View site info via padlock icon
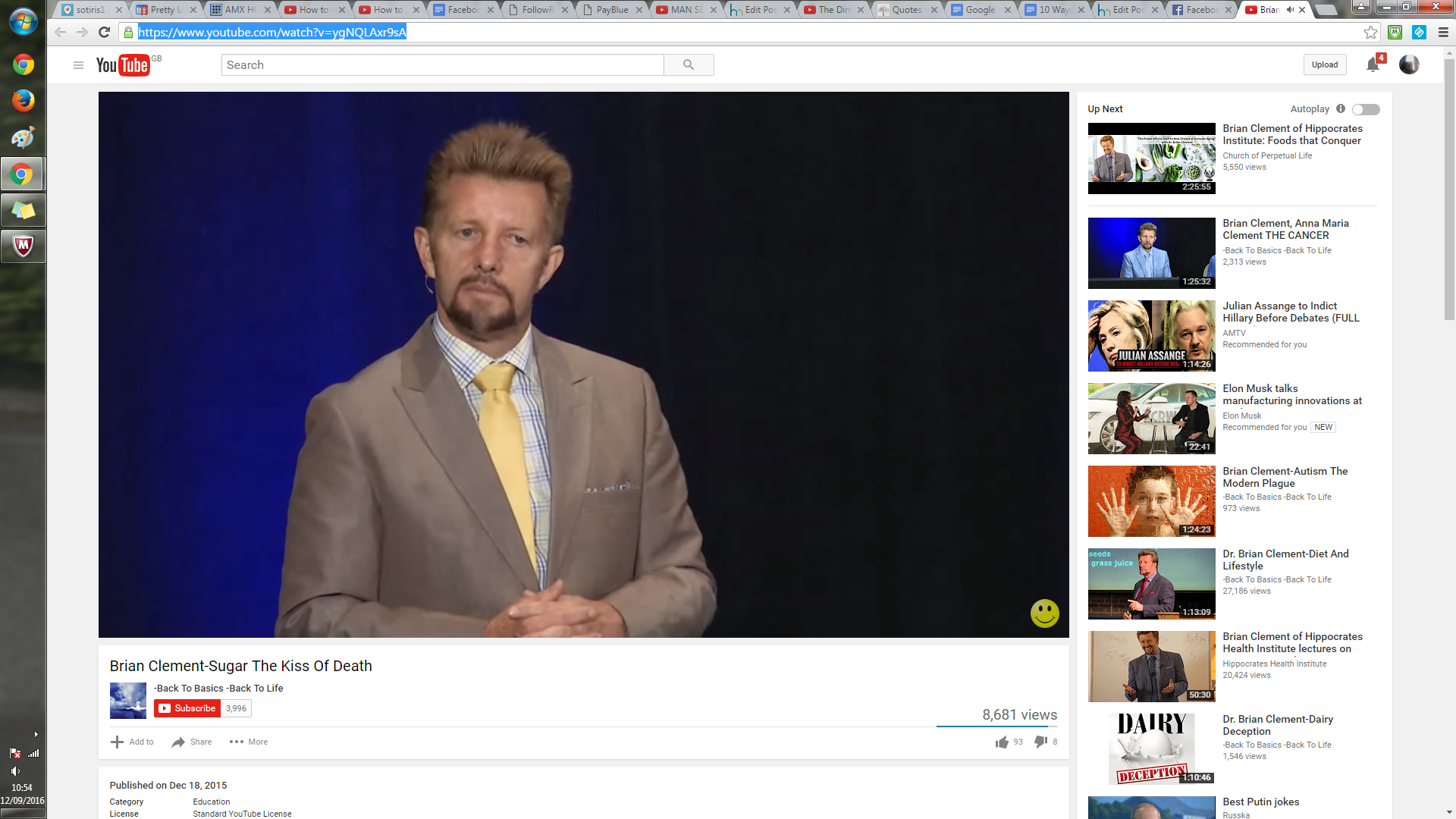Viewport: 1456px width, 819px height. pyautogui.click(x=129, y=32)
